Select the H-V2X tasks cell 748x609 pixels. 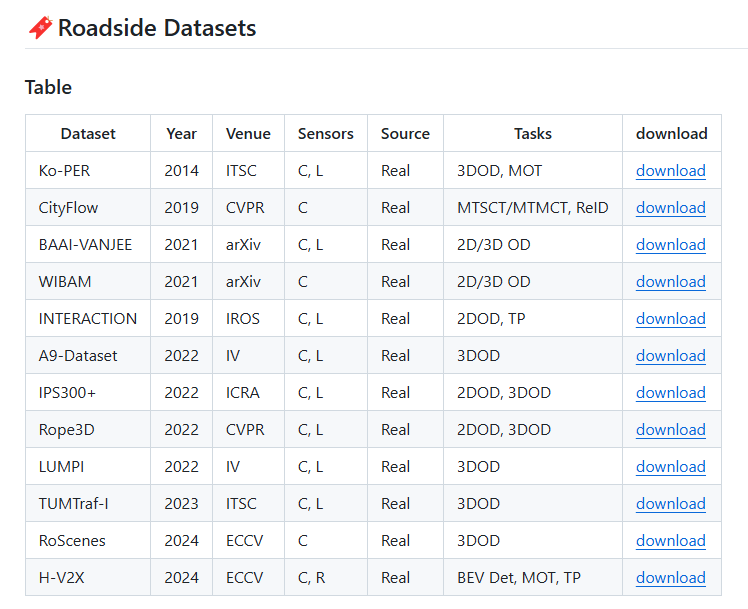(533, 578)
